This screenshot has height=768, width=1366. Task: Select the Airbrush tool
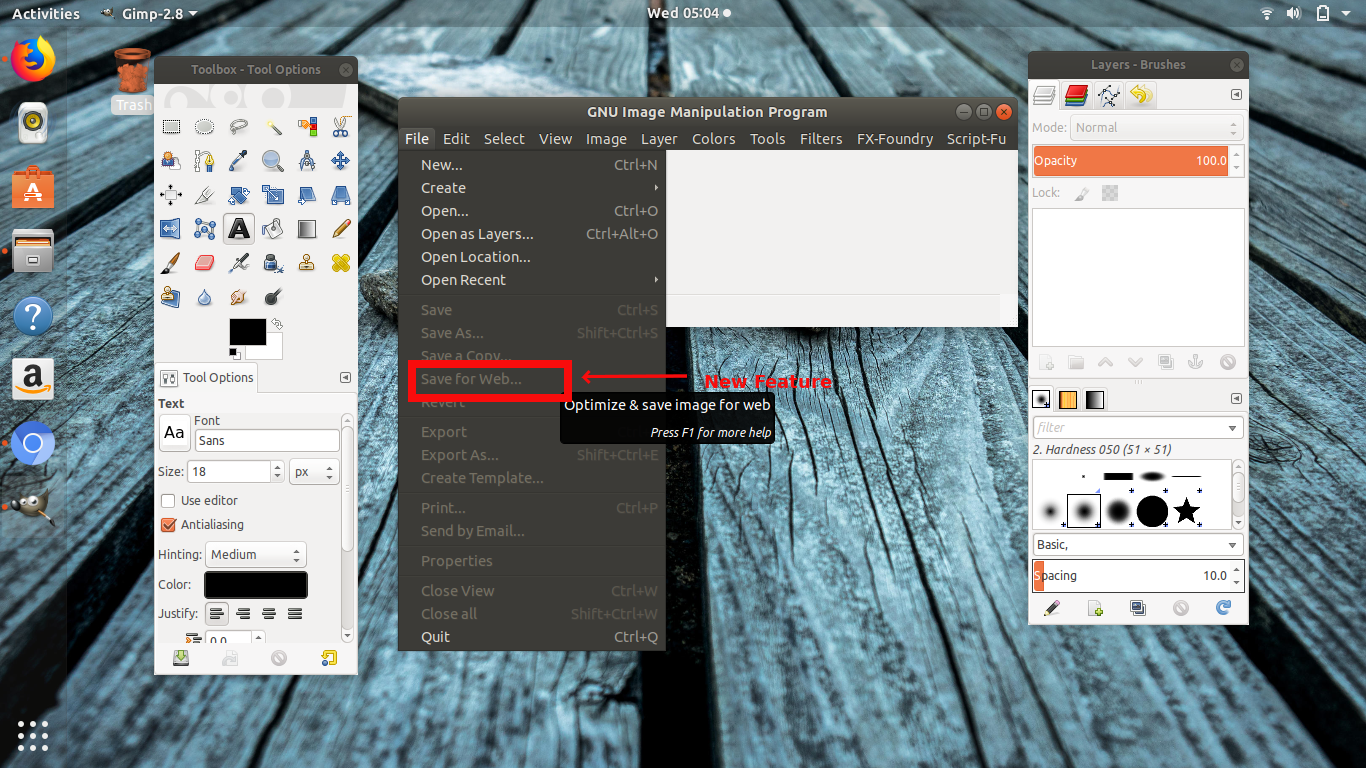pos(239,263)
